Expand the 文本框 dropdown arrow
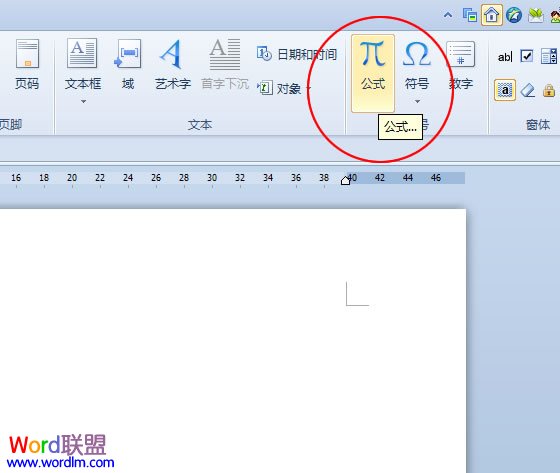 click(x=83, y=102)
